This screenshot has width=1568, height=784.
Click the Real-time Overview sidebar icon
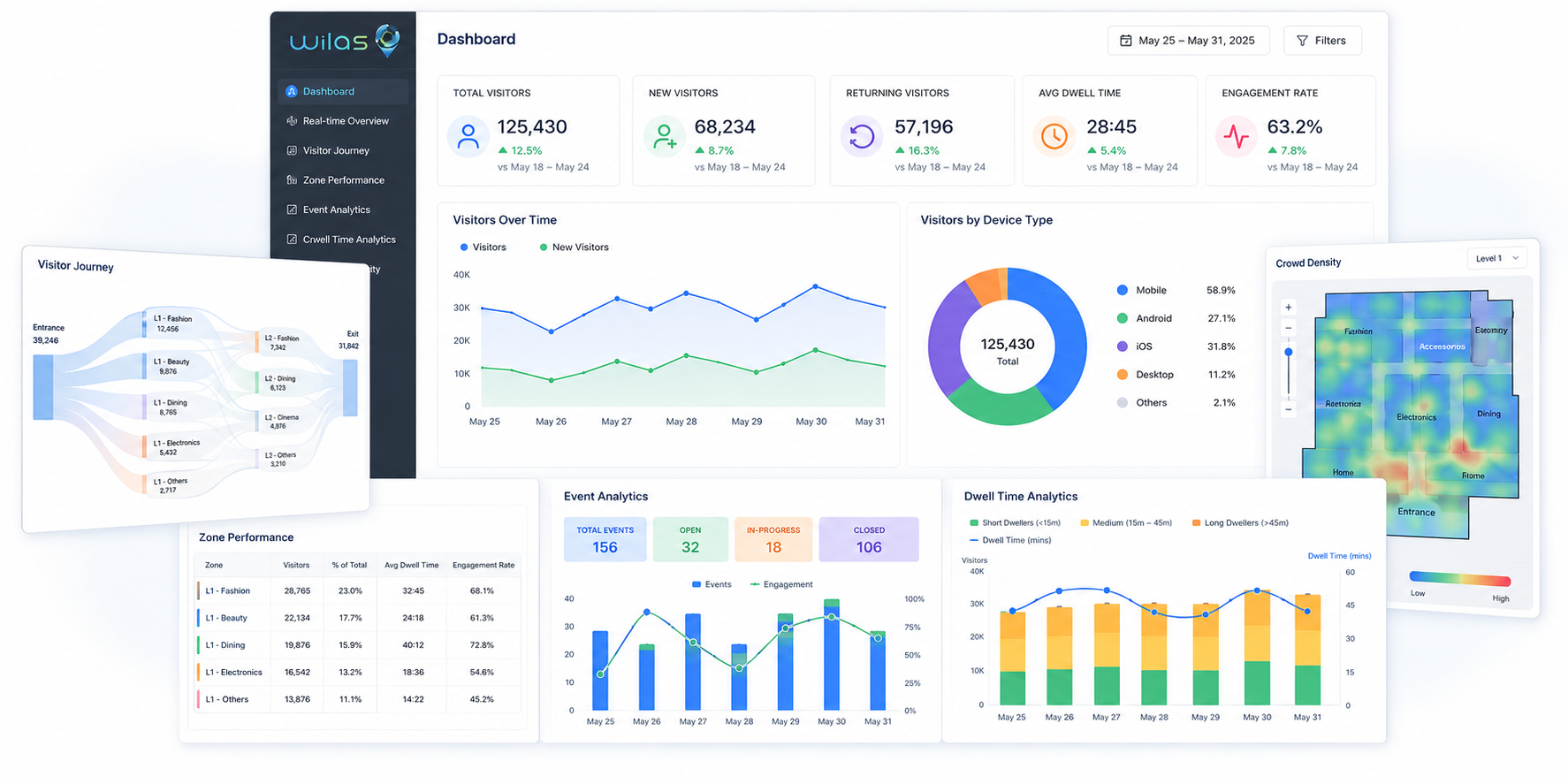(x=292, y=121)
